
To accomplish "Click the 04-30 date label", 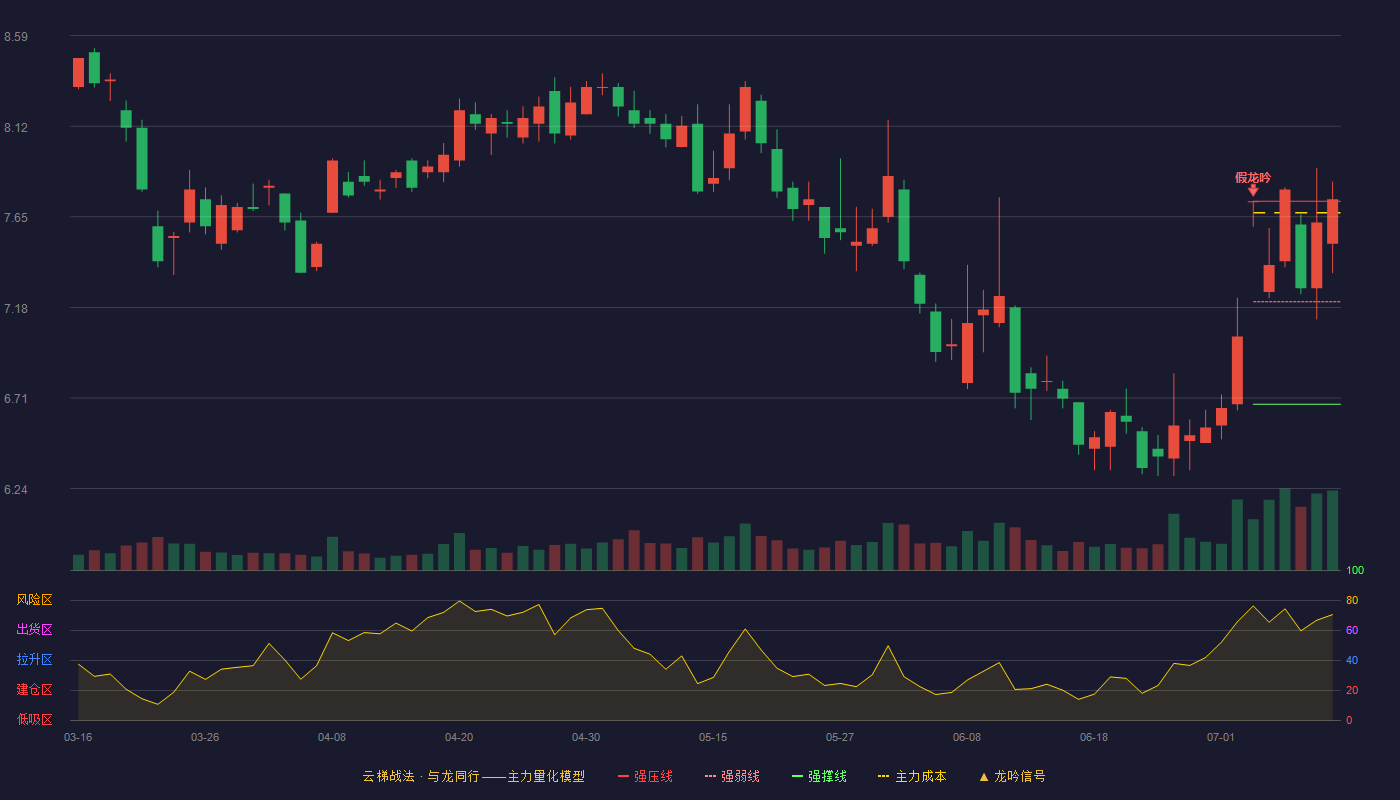I will point(586,737).
